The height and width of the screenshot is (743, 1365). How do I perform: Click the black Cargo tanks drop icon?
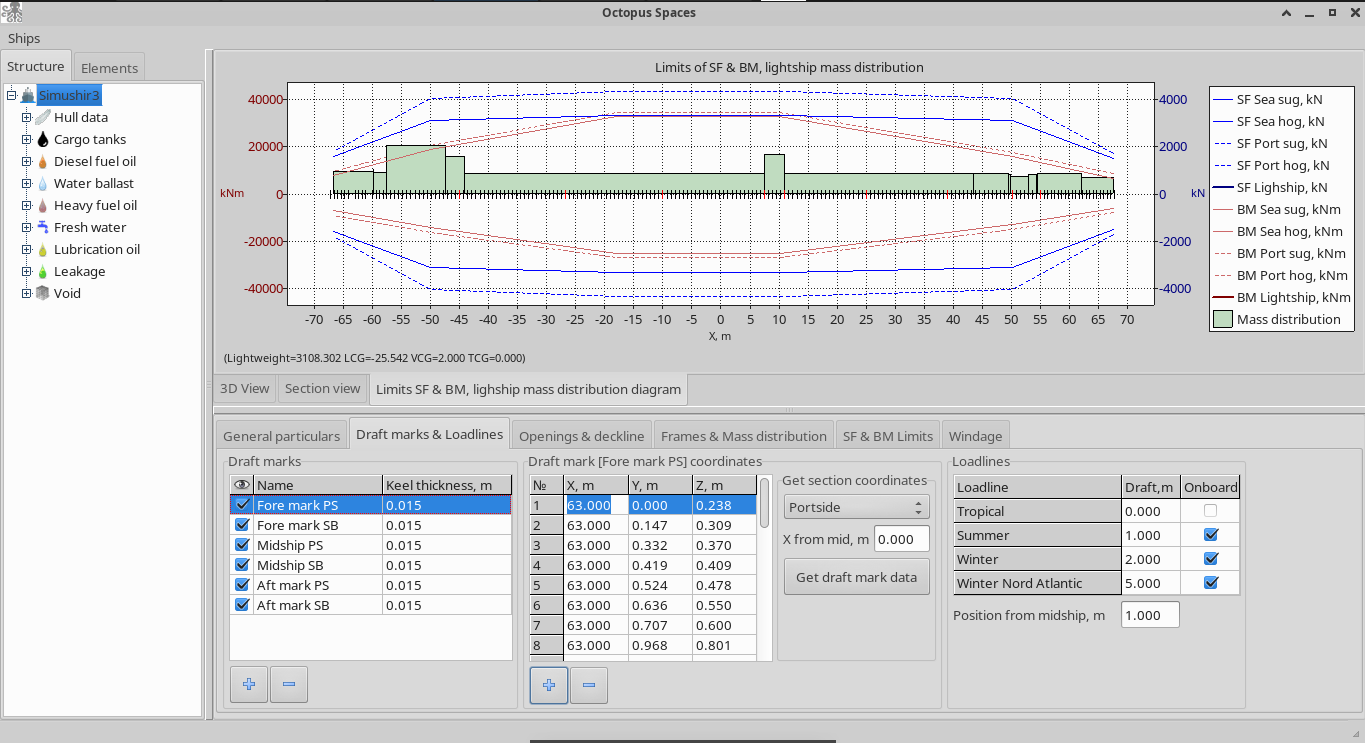[43, 140]
